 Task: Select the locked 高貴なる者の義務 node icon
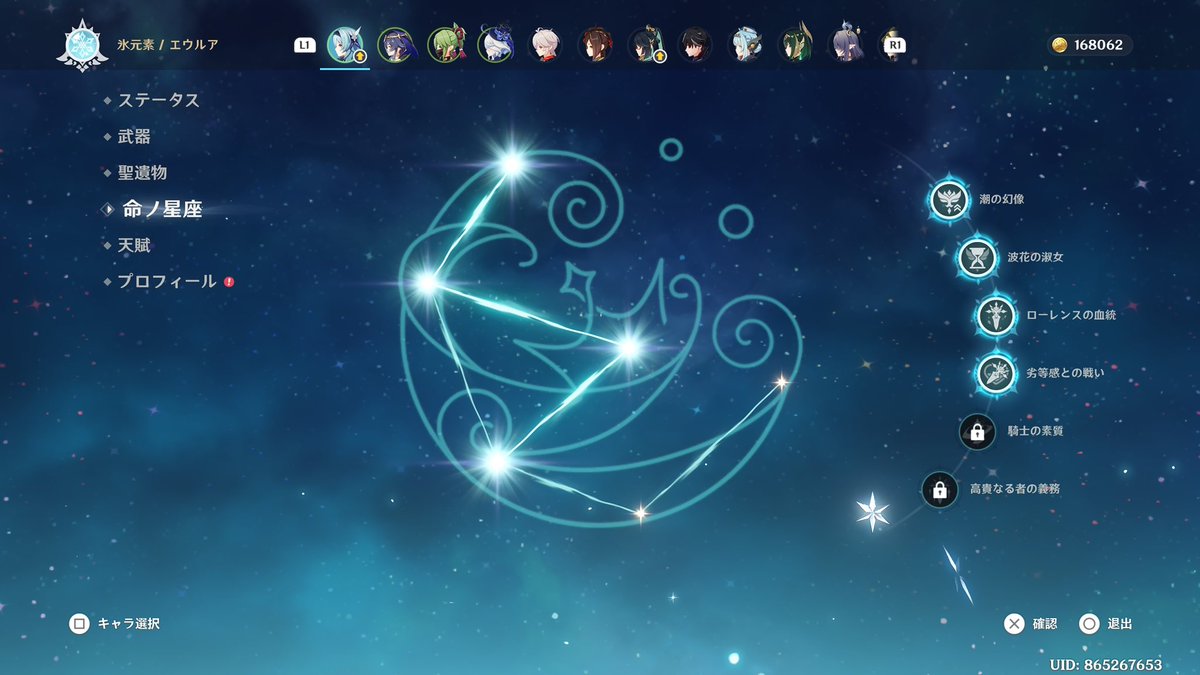939,490
